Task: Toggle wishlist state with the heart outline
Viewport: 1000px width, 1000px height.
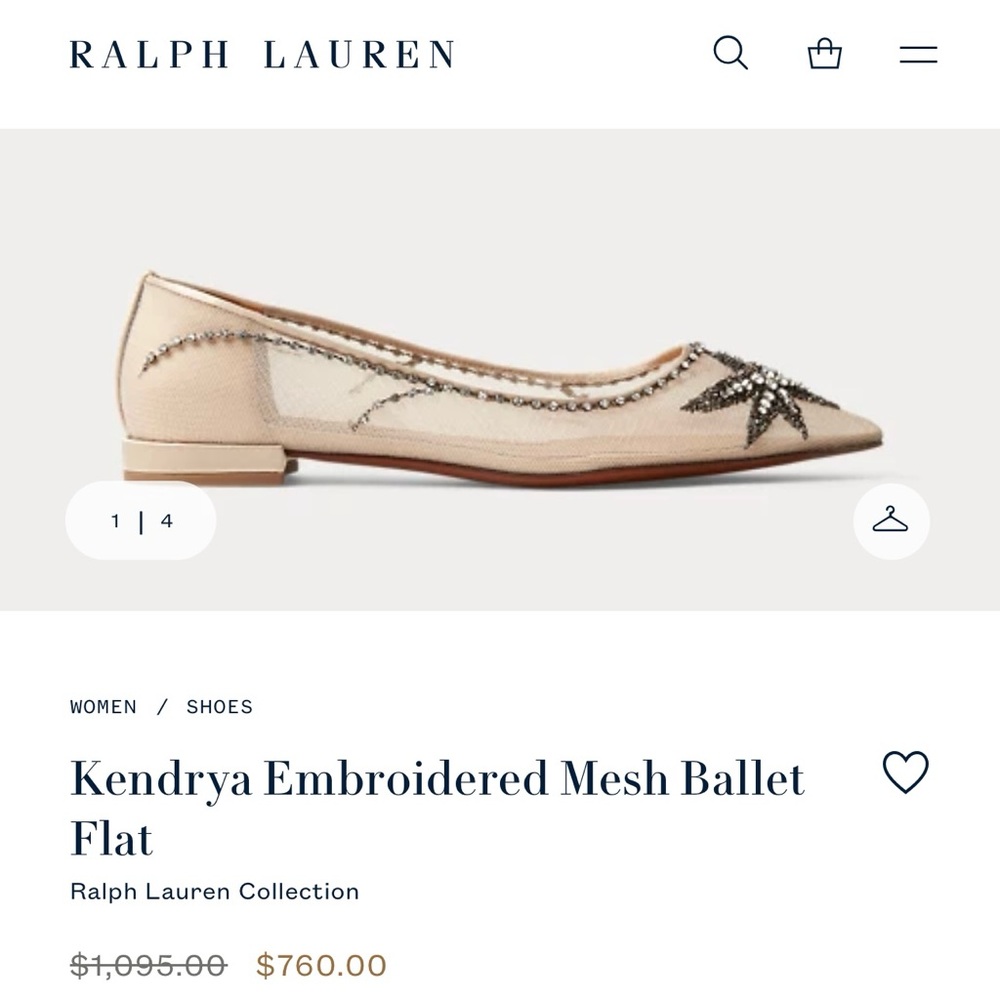Action: [906, 772]
